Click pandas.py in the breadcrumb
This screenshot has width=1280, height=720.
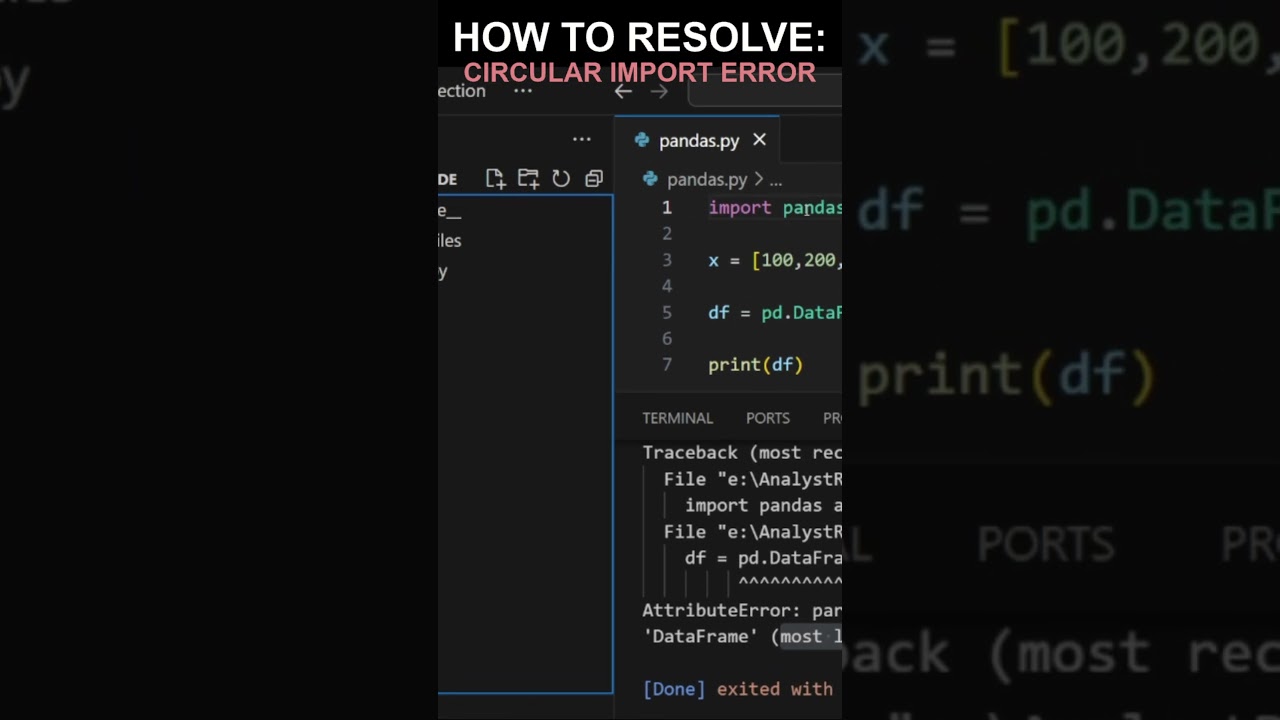(707, 180)
